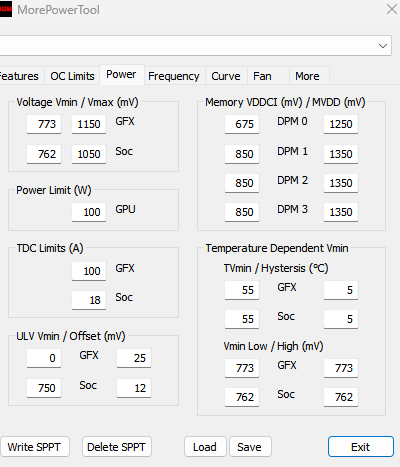Click the MorePowerTool app icon in the title bar

6,9
